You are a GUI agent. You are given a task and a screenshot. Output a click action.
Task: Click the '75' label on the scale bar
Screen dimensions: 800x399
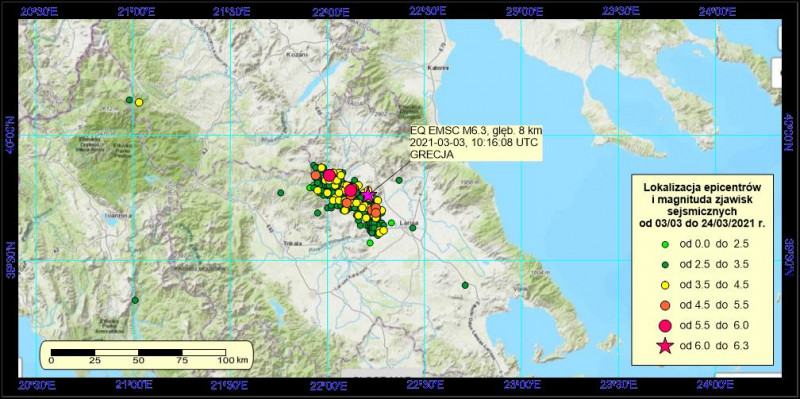[x=182, y=361]
